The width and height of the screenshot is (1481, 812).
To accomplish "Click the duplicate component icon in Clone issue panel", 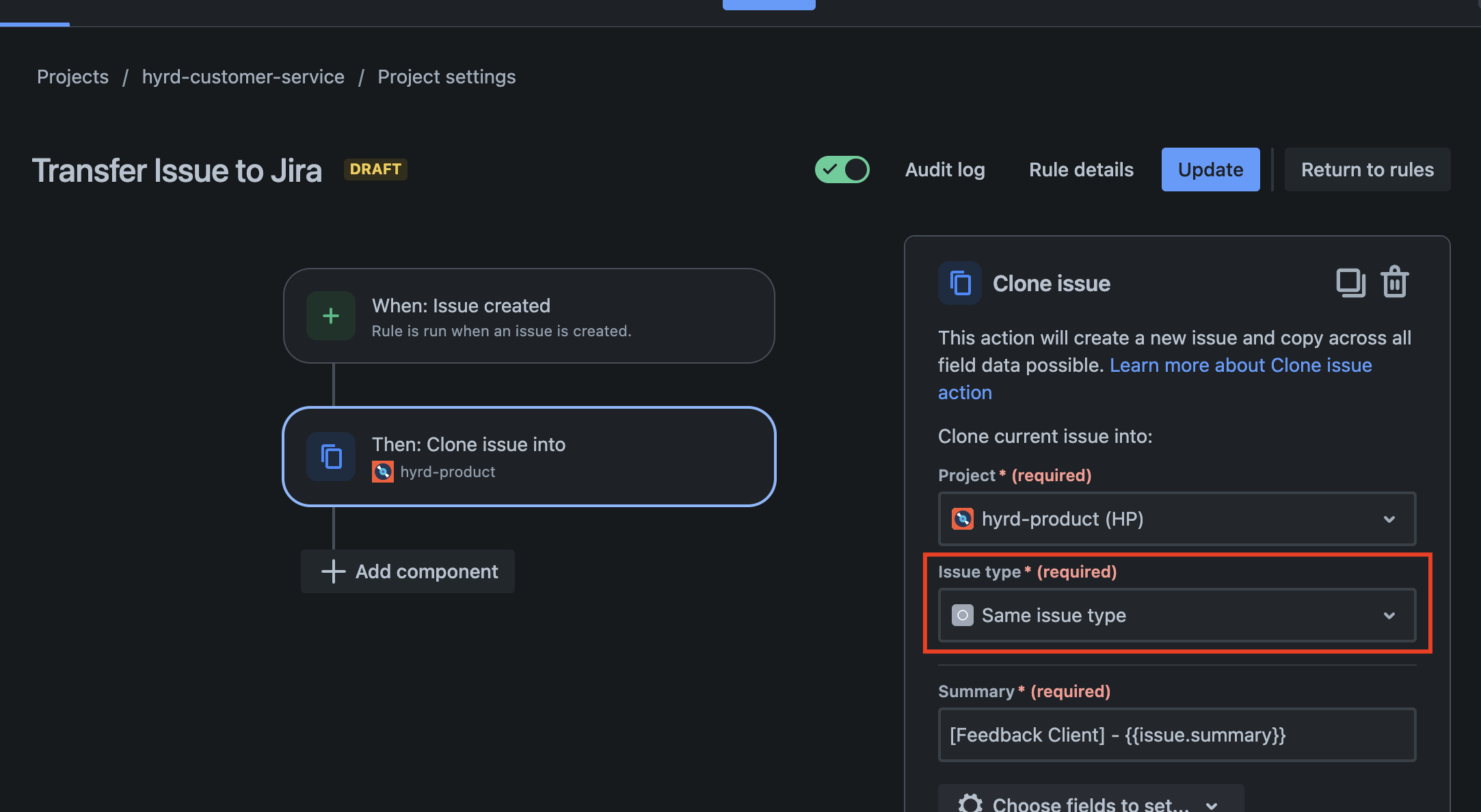I will 1350,283.
